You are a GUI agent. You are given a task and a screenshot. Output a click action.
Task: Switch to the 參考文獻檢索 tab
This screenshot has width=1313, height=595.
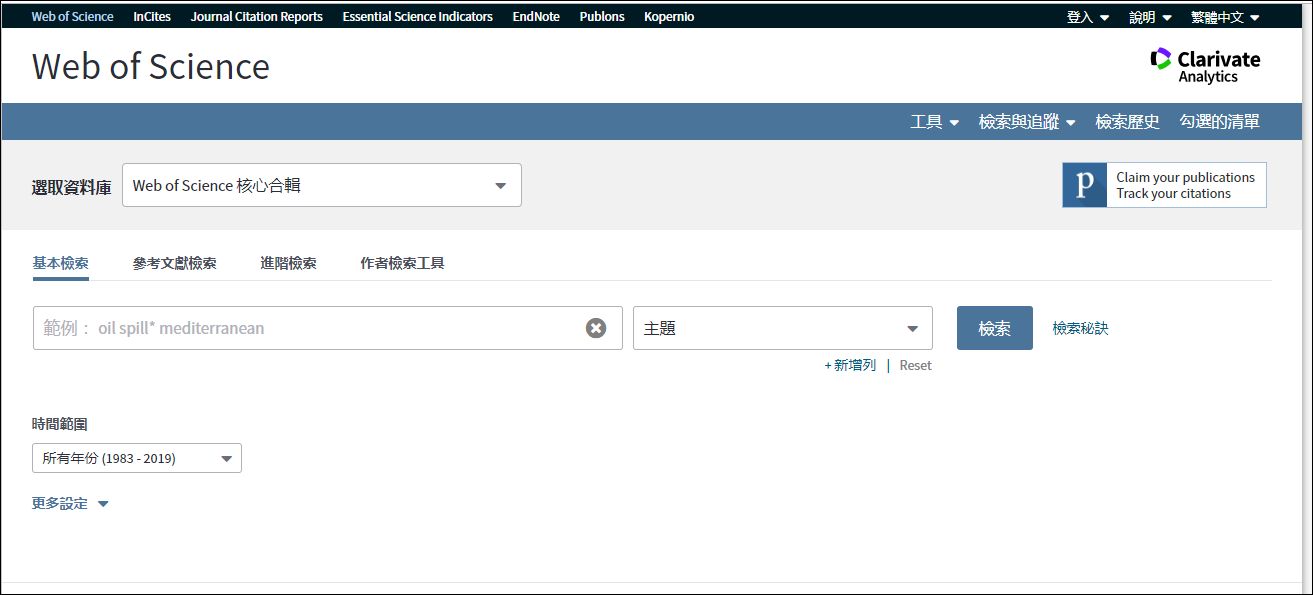174,263
